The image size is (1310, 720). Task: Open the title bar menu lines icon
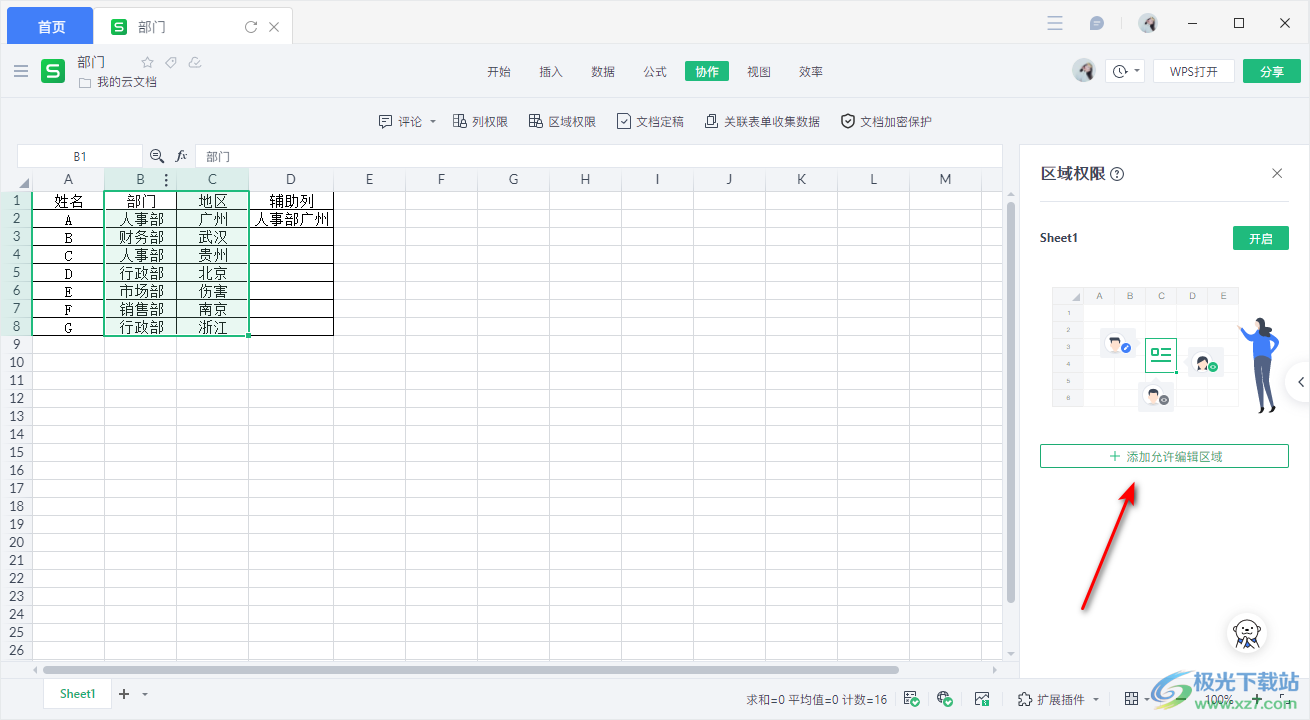(x=1055, y=23)
